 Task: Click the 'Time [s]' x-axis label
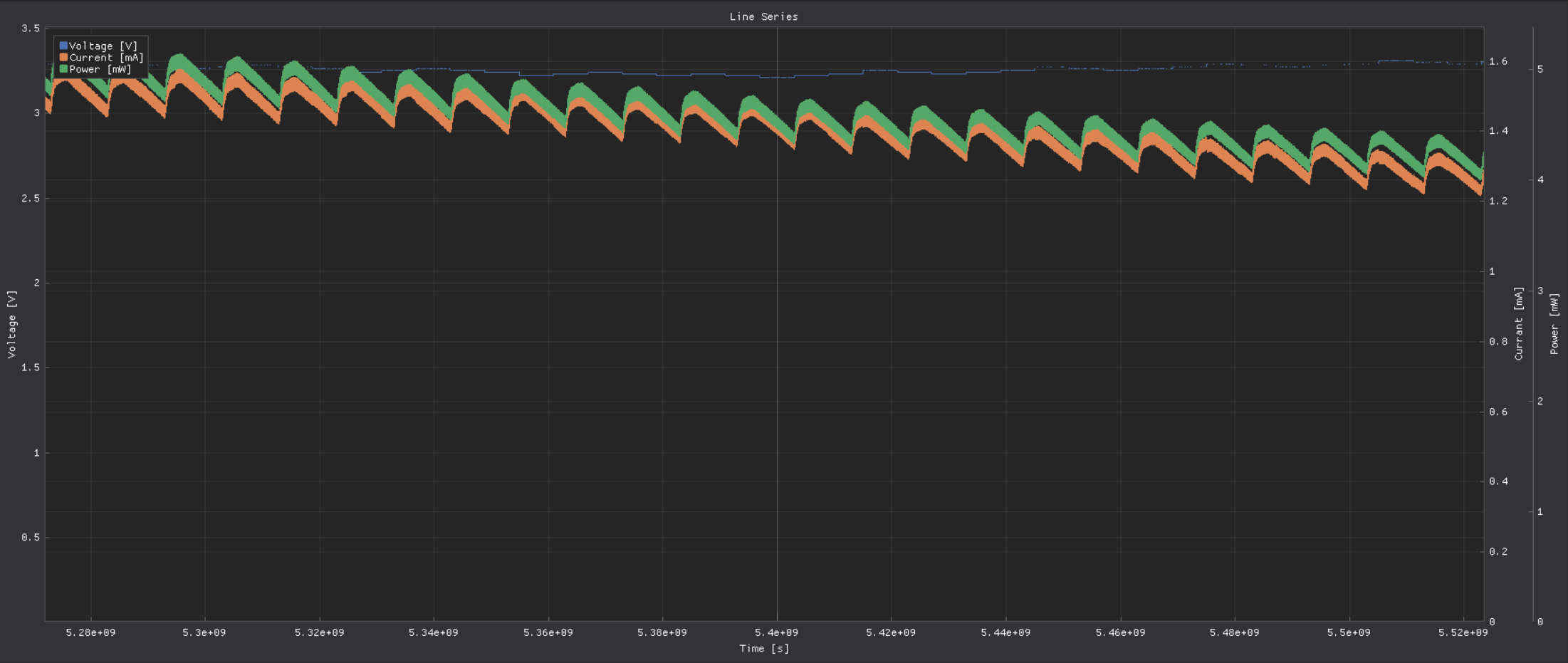point(764,648)
